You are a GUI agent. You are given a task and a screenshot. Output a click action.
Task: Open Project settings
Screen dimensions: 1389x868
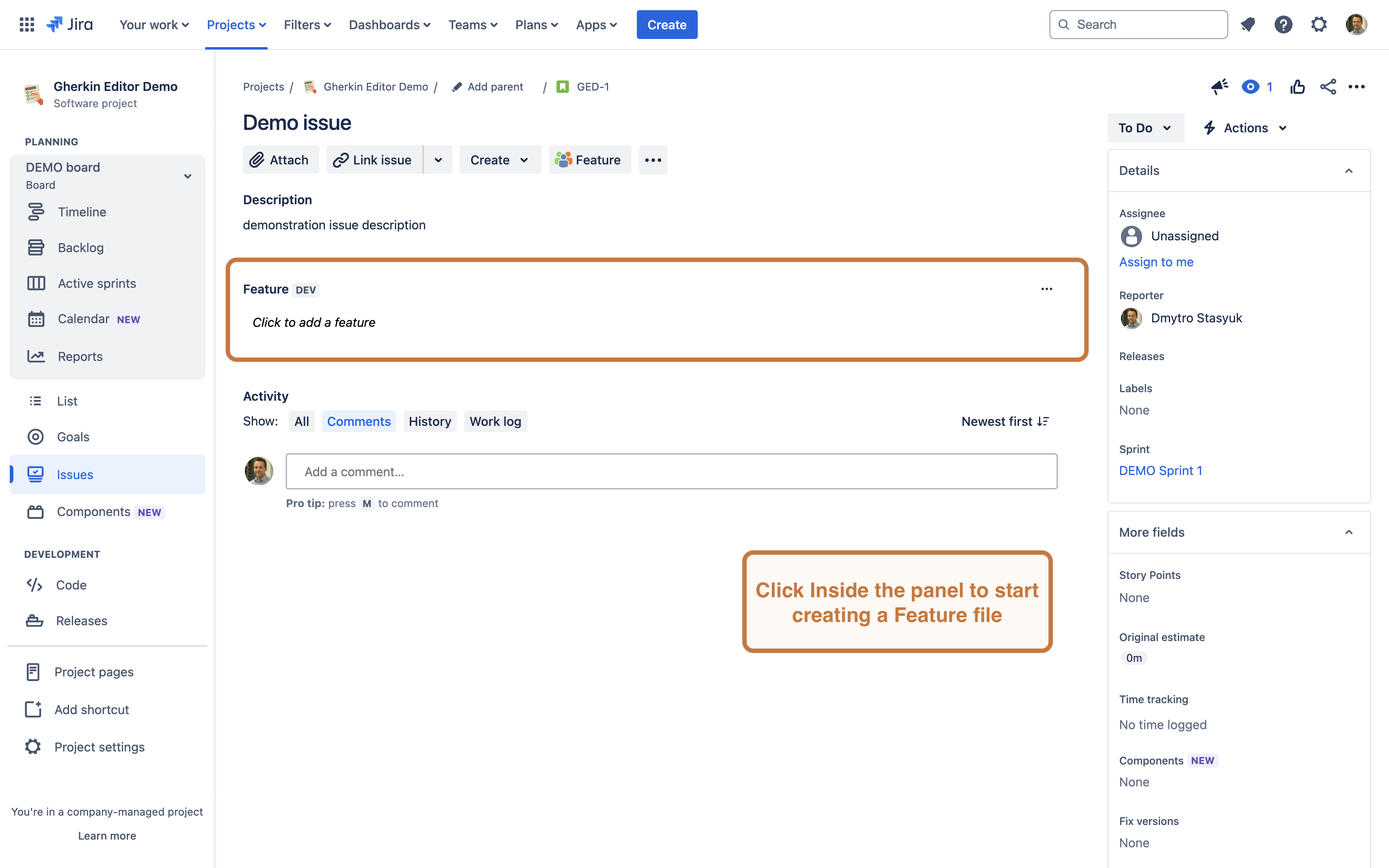coord(107,747)
